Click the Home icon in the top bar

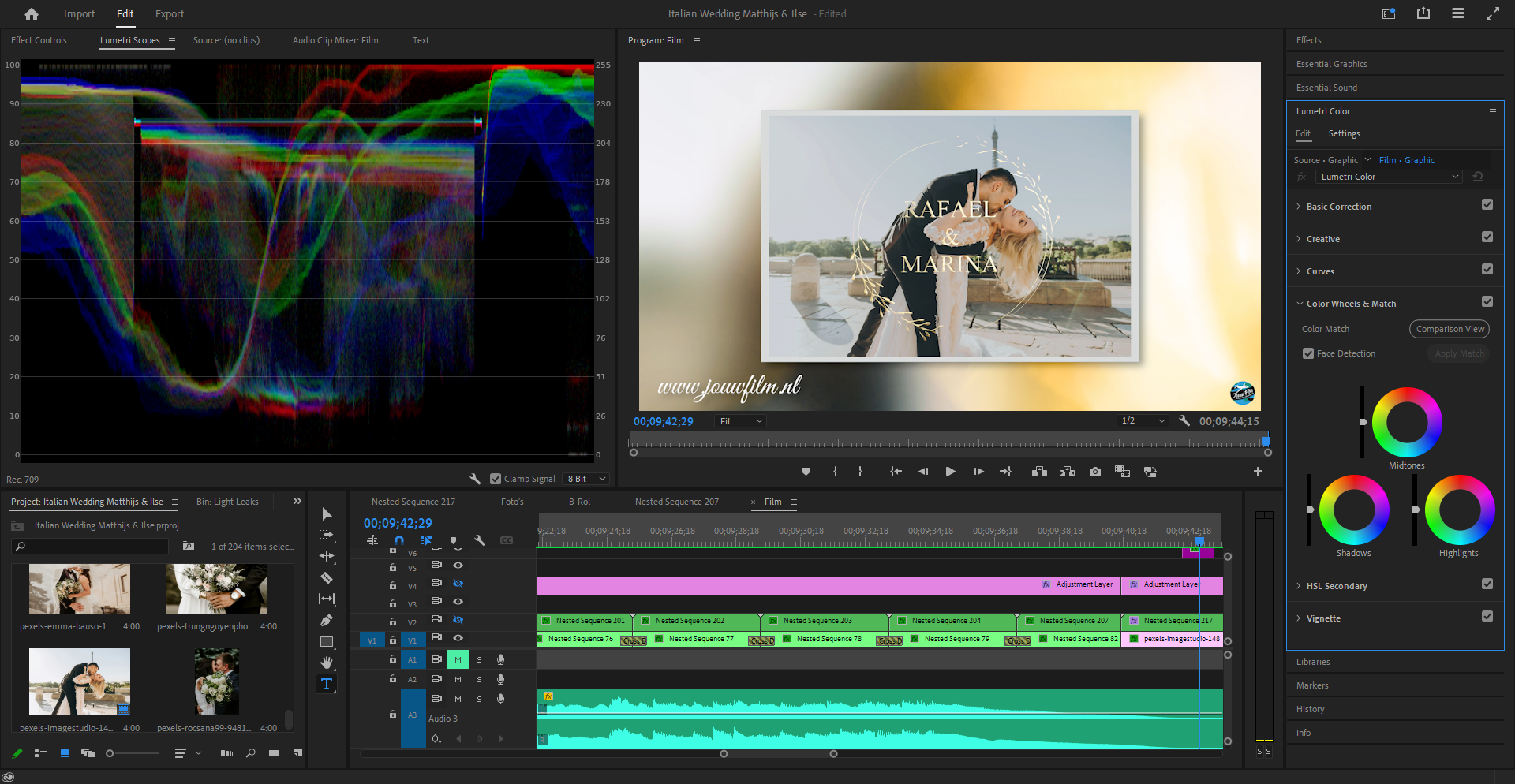pos(32,14)
